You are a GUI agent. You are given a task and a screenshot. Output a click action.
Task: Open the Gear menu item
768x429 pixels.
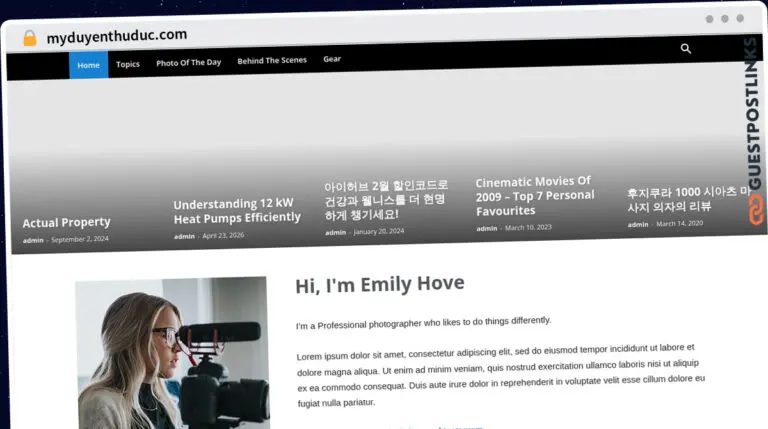332,59
